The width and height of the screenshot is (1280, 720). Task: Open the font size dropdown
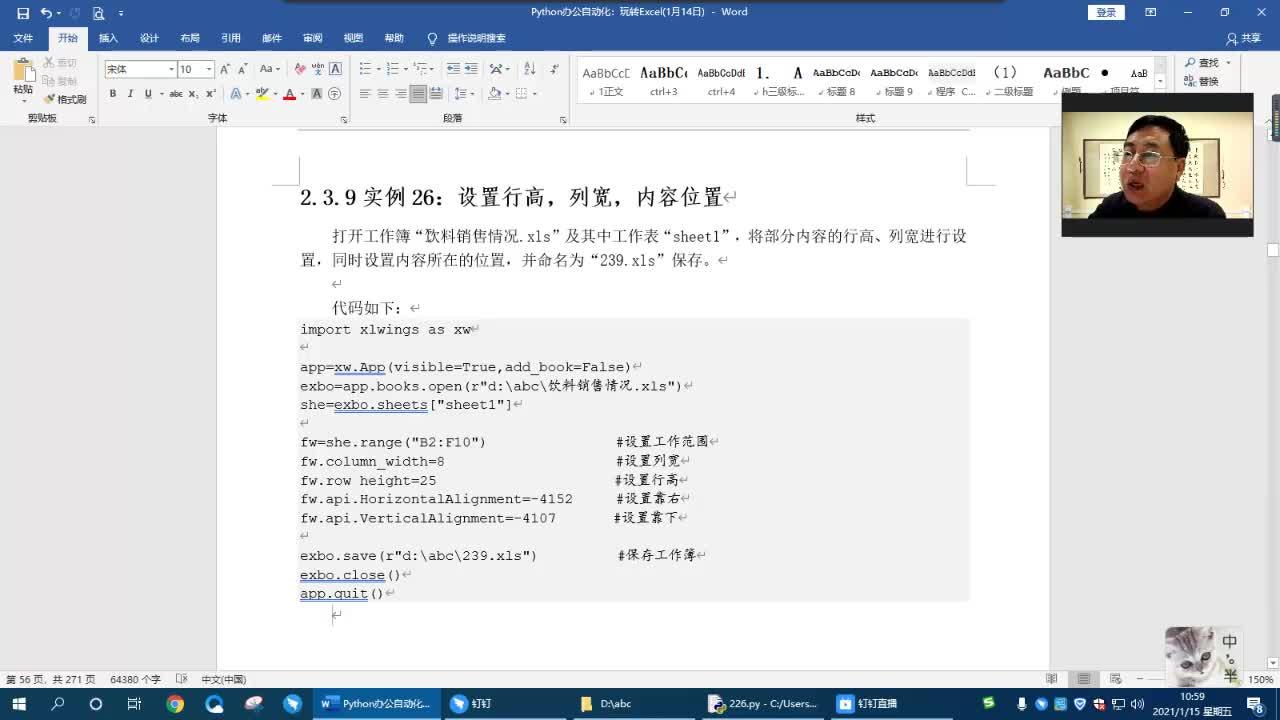click(209, 69)
